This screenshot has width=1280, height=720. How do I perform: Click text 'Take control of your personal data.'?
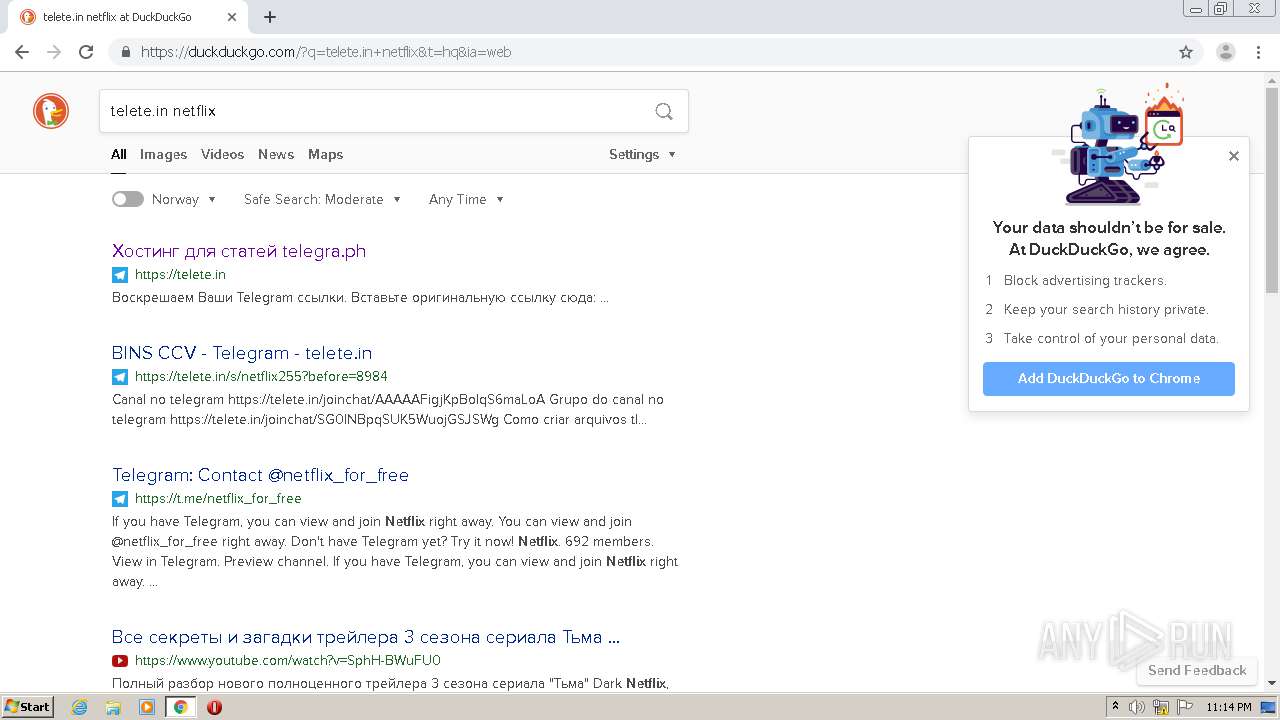point(1111,339)
